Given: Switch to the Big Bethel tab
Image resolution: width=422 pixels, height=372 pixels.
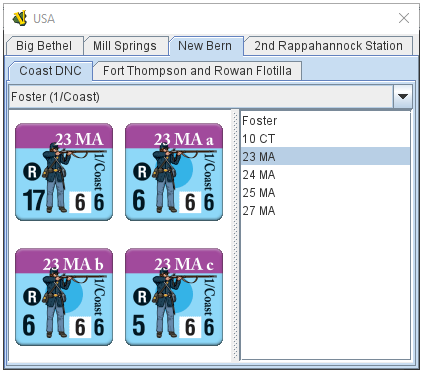Looking at the screenshot, I should 44,46.
